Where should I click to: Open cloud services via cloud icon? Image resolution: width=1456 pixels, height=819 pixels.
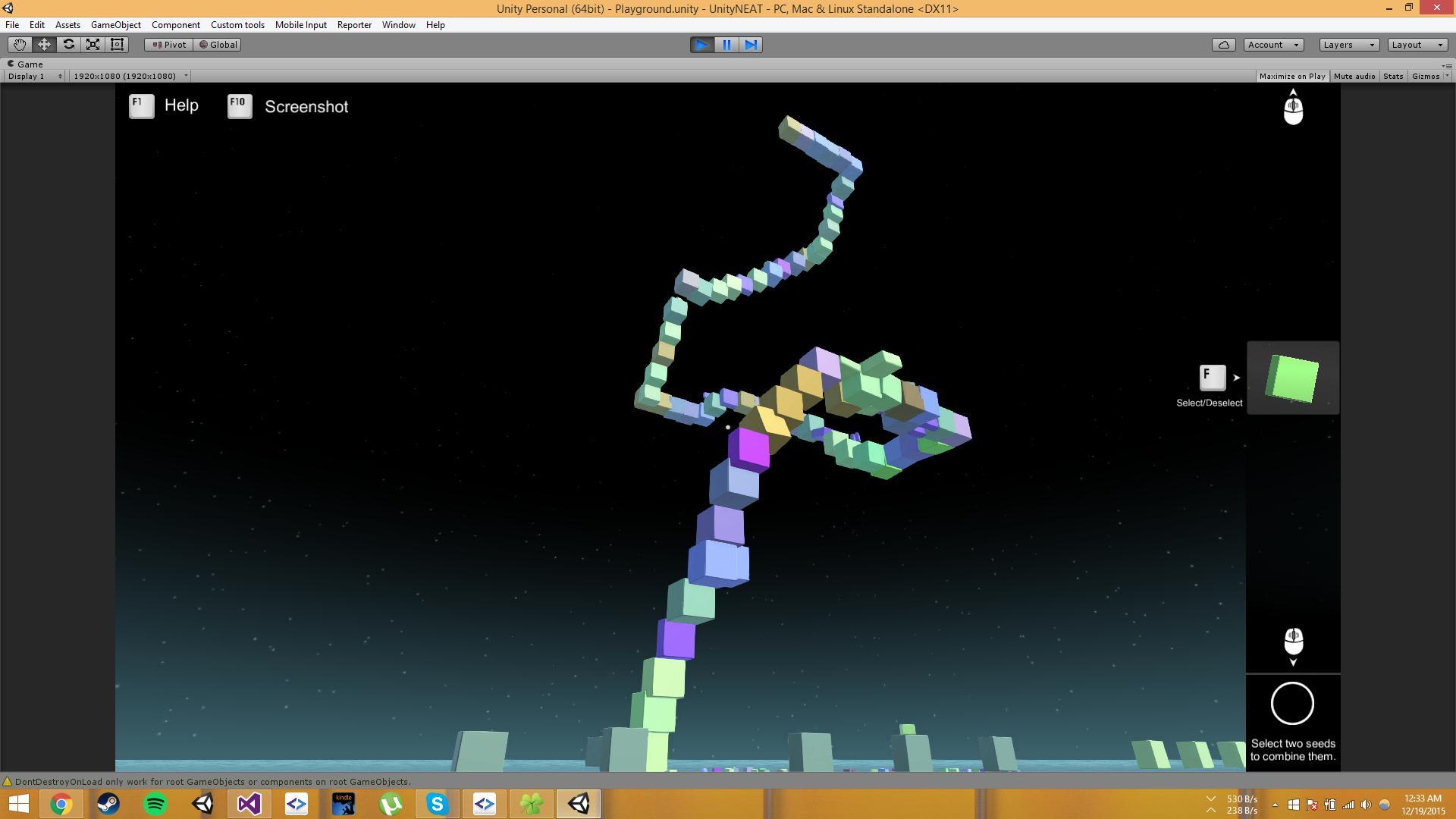click(1223, 45)
